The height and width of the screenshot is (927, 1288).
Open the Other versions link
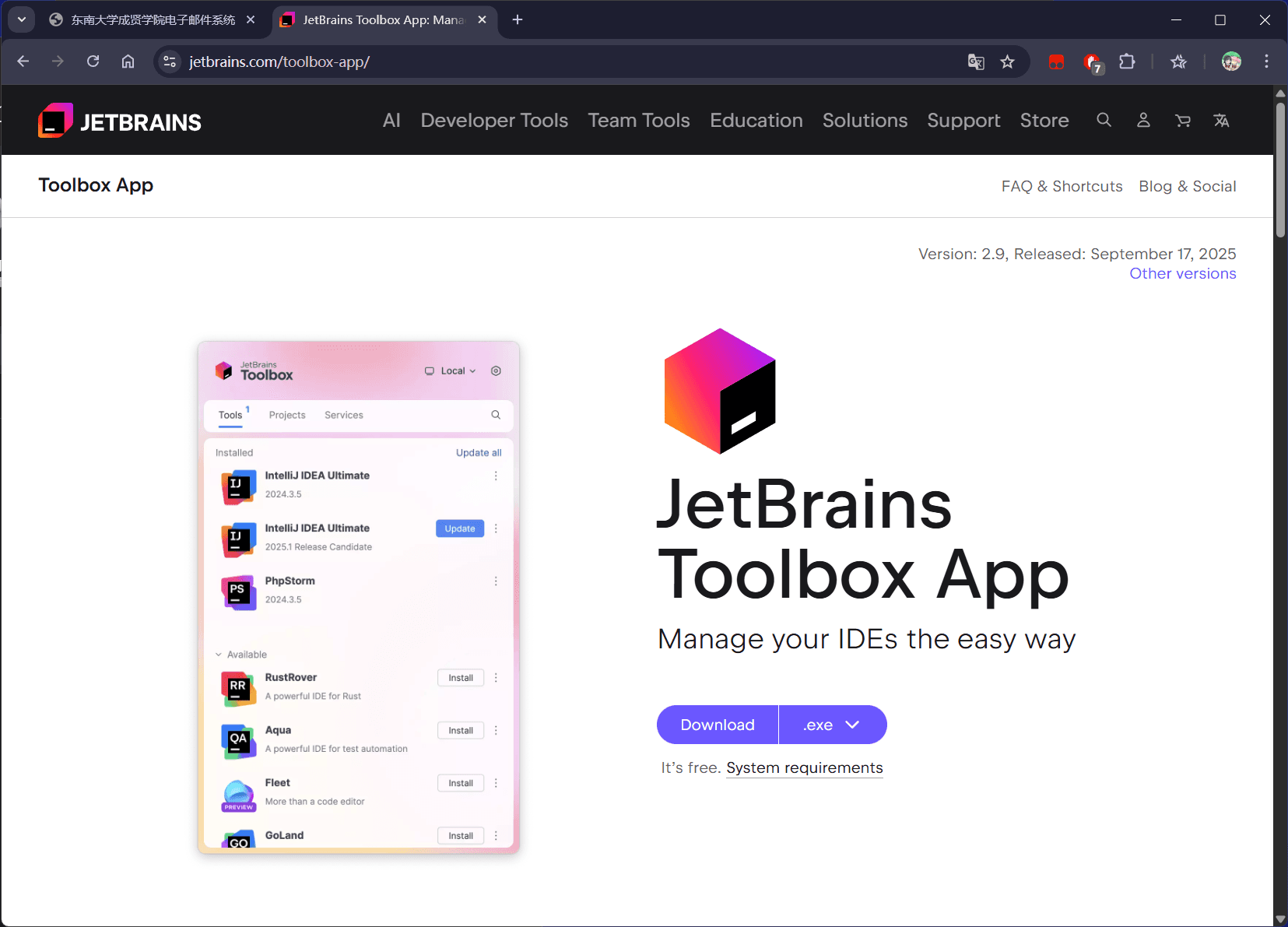(1182, 274)
